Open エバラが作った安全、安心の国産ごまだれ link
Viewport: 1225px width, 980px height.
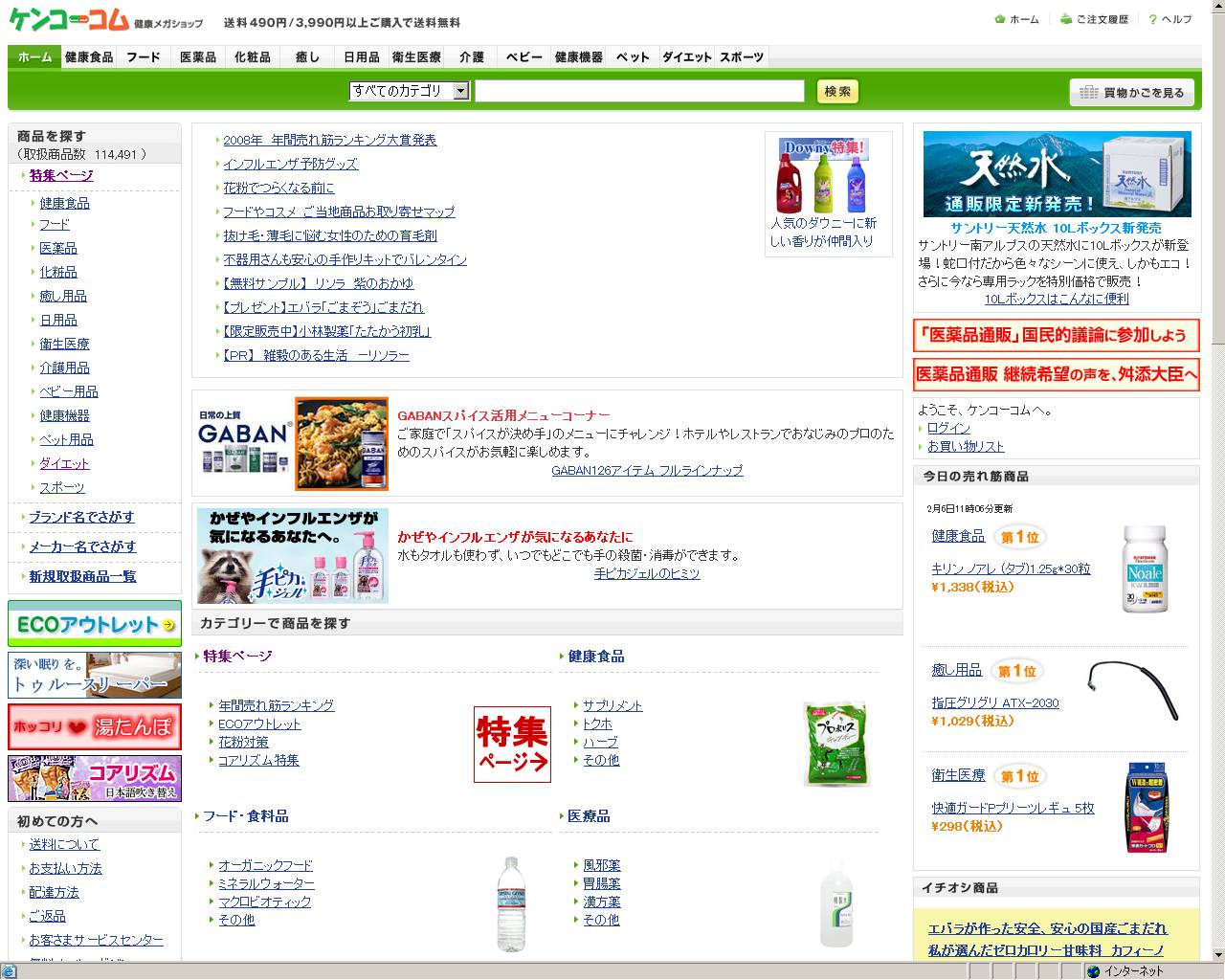(x=1047, y=928)
